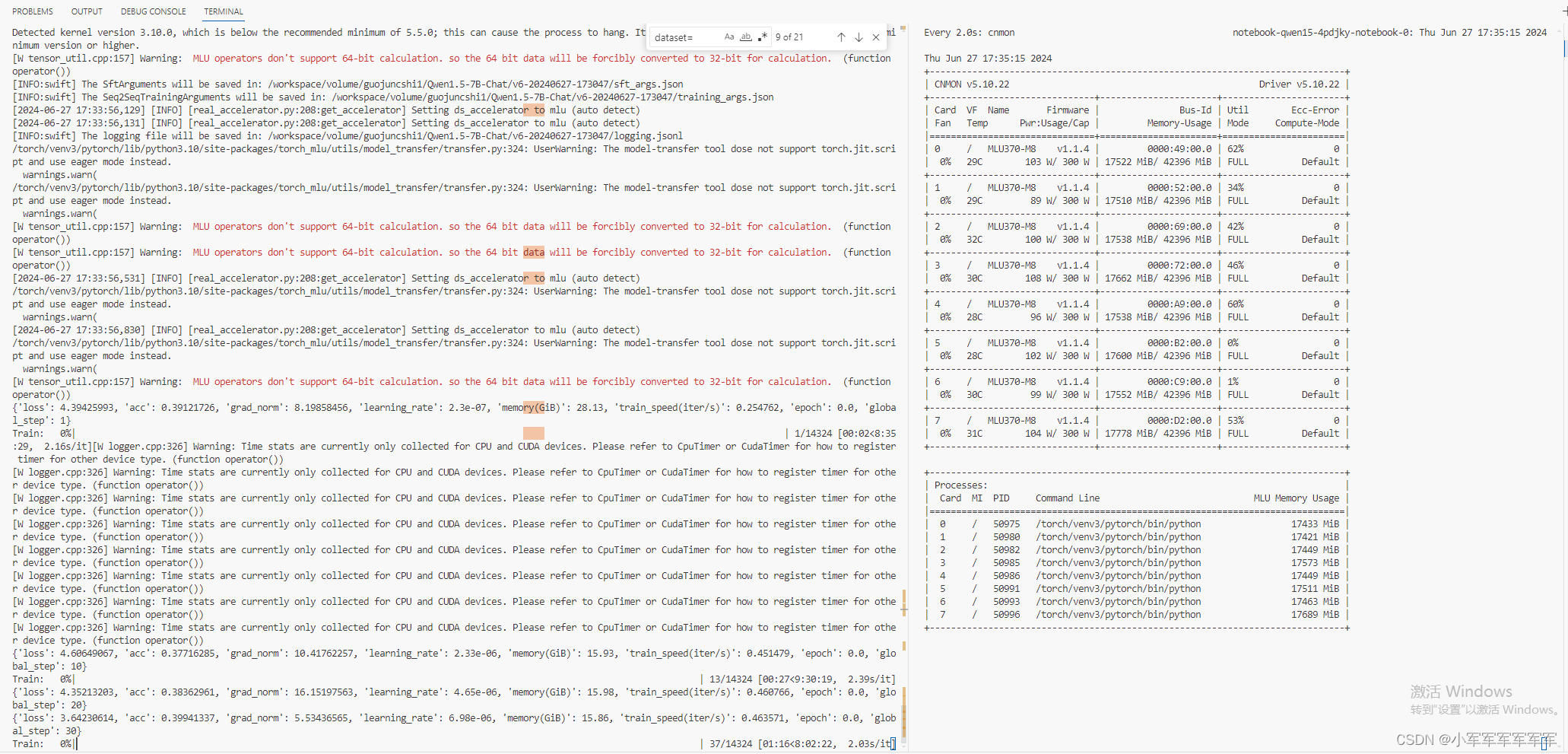Click card 7 memory usage 17778 MiB
This screenshot has height=754, width=1568.
(1127, 433)
